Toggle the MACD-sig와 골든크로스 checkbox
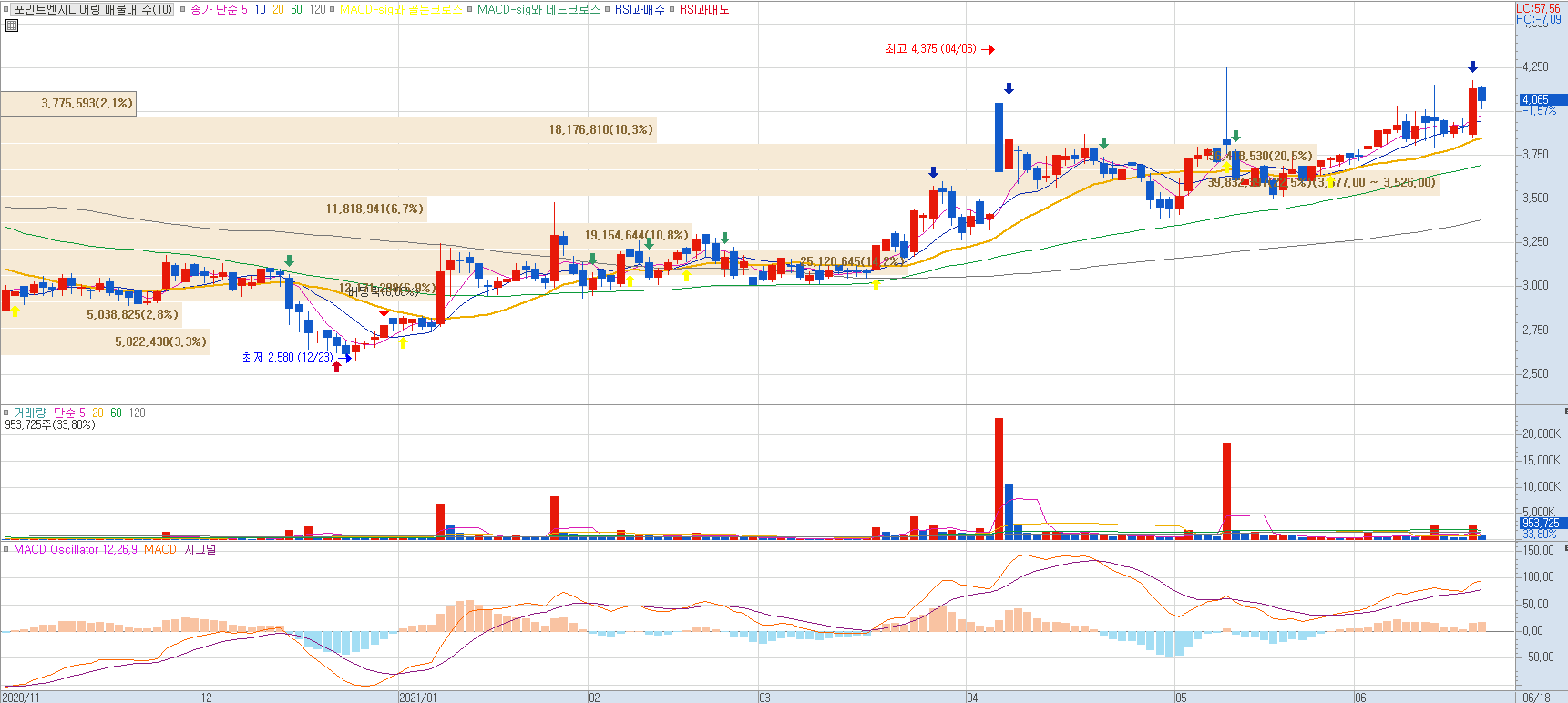 point(332,9)
